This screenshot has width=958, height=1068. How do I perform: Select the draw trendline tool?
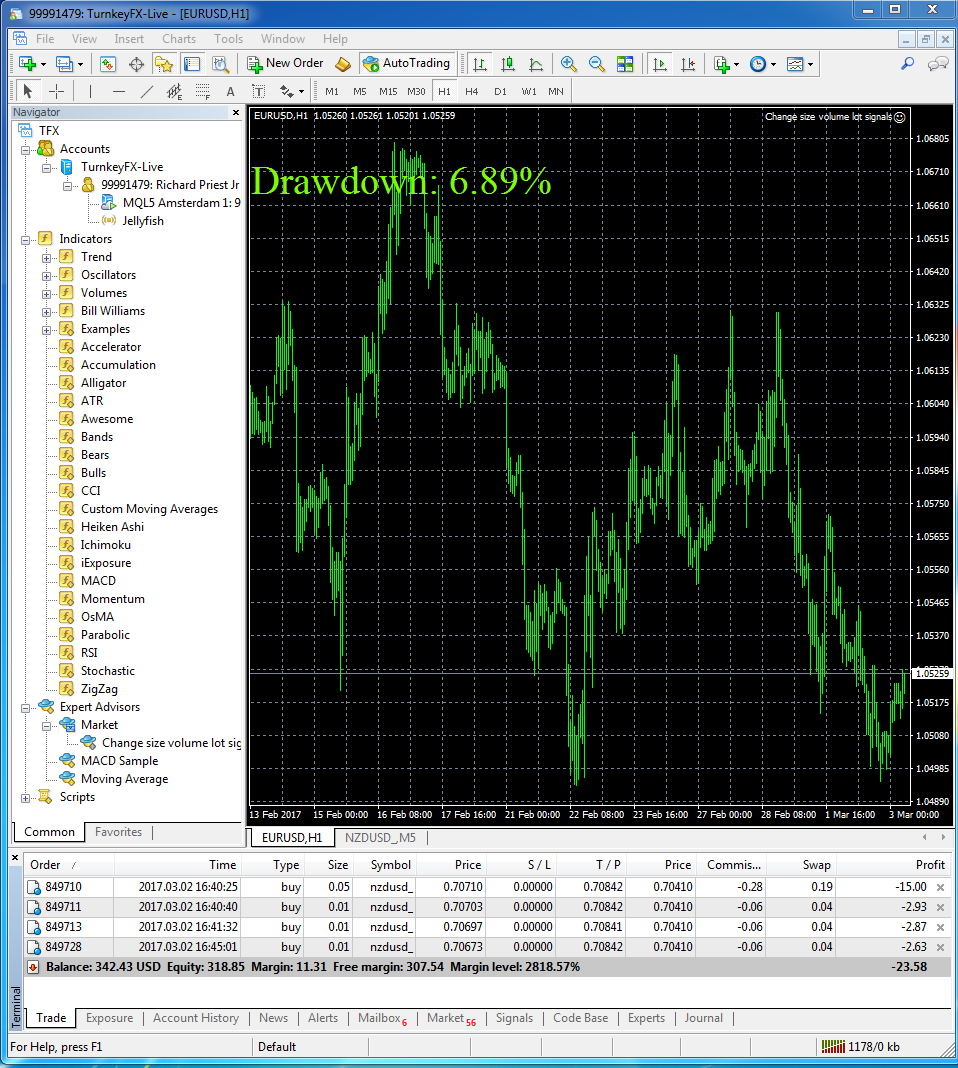[146, 91]
